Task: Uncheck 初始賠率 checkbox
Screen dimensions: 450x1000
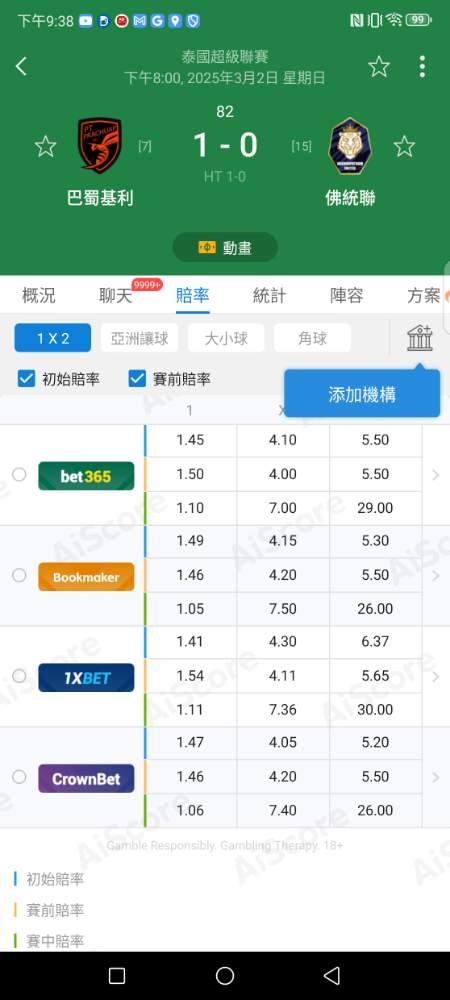Action: coord(26,379)
